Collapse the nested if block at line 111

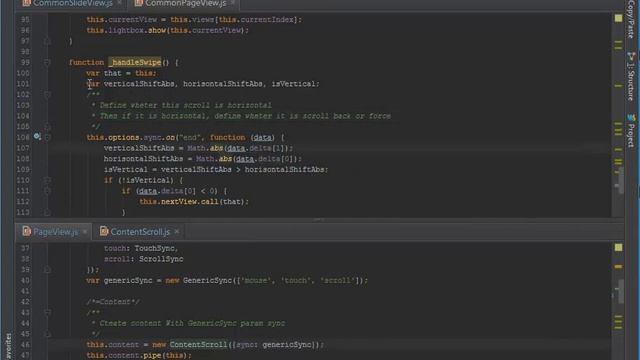click(47, 191)
